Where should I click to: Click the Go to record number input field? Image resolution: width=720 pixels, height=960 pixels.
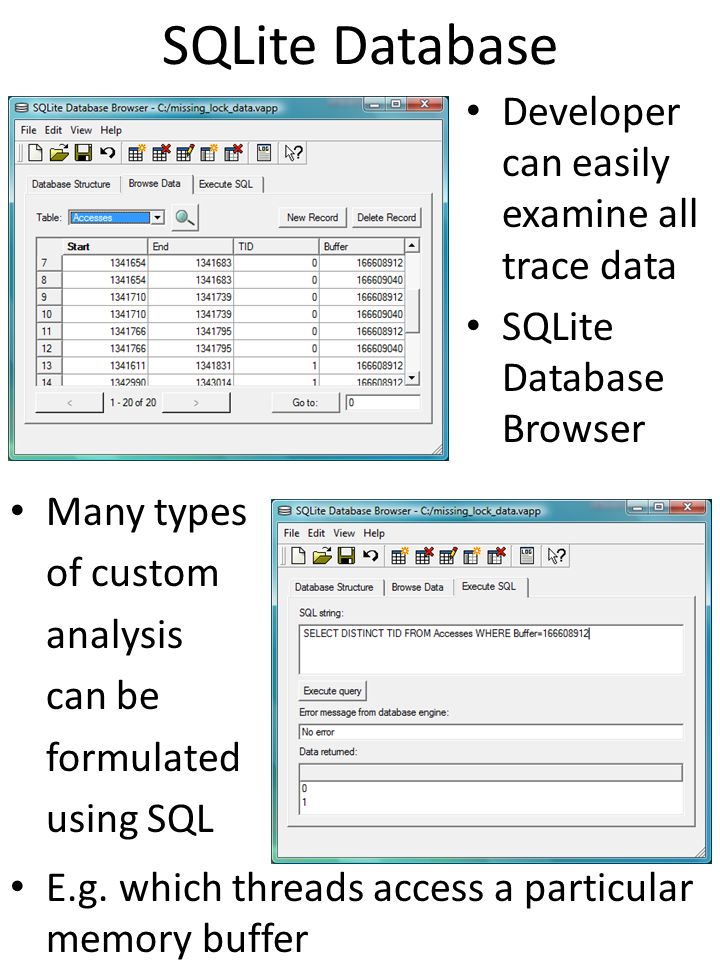click(383, 402)
